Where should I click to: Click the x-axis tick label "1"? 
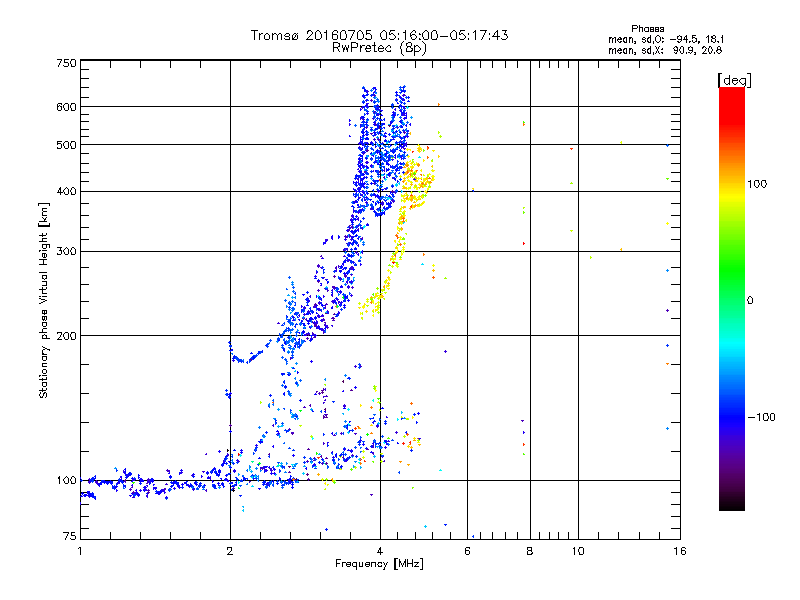[x=80, y=551]
